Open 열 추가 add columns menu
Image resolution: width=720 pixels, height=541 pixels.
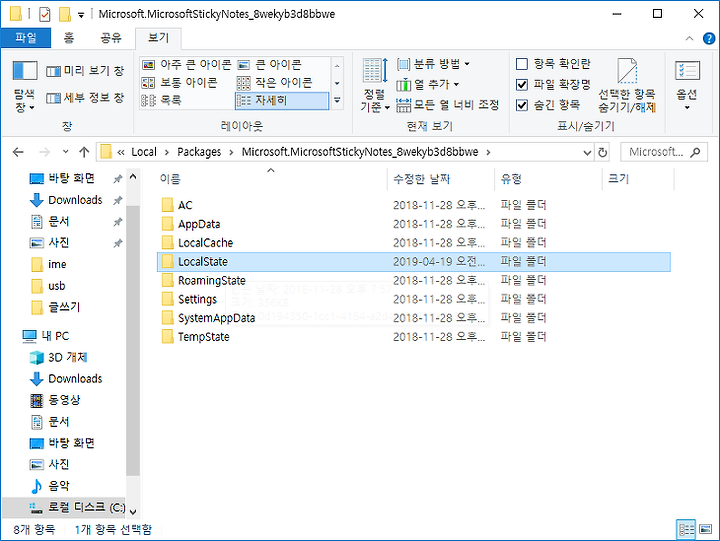428,85
